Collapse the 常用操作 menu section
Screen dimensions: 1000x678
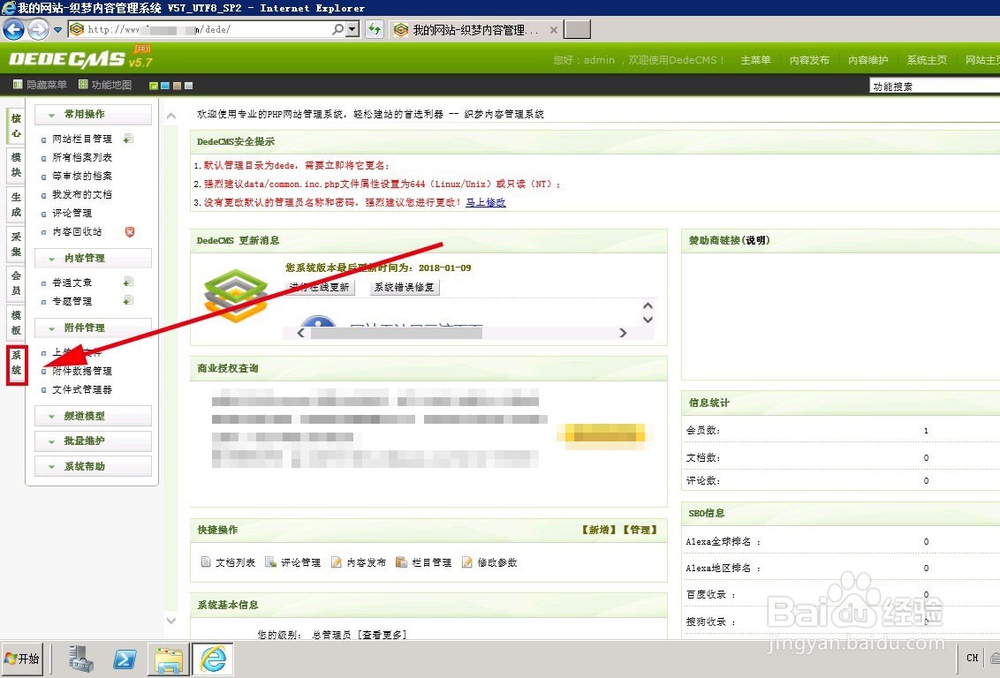[x=93, y=114]
